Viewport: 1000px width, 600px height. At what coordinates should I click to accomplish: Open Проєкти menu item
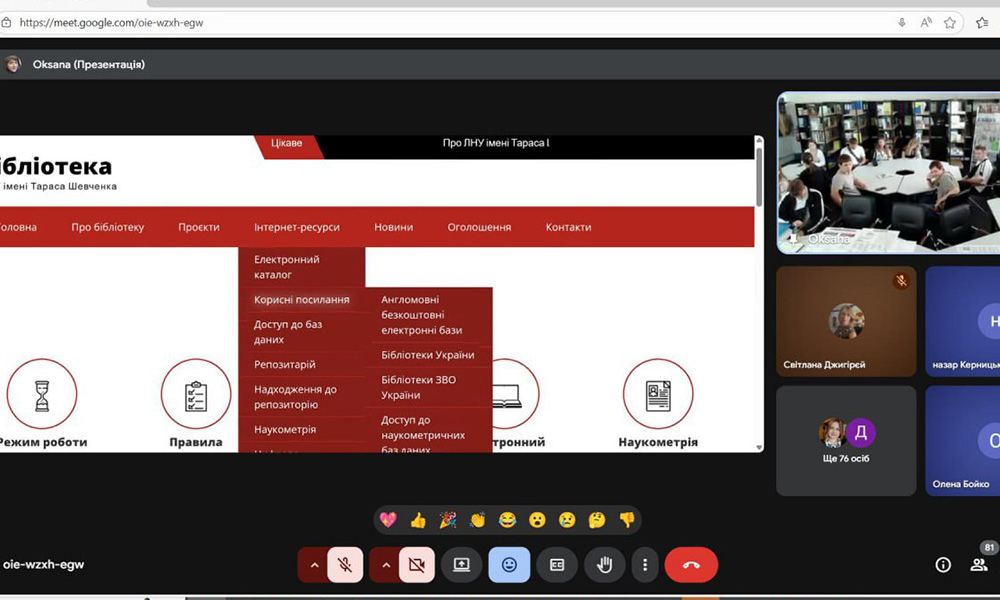pyautogui.click(x=199, y=227)
